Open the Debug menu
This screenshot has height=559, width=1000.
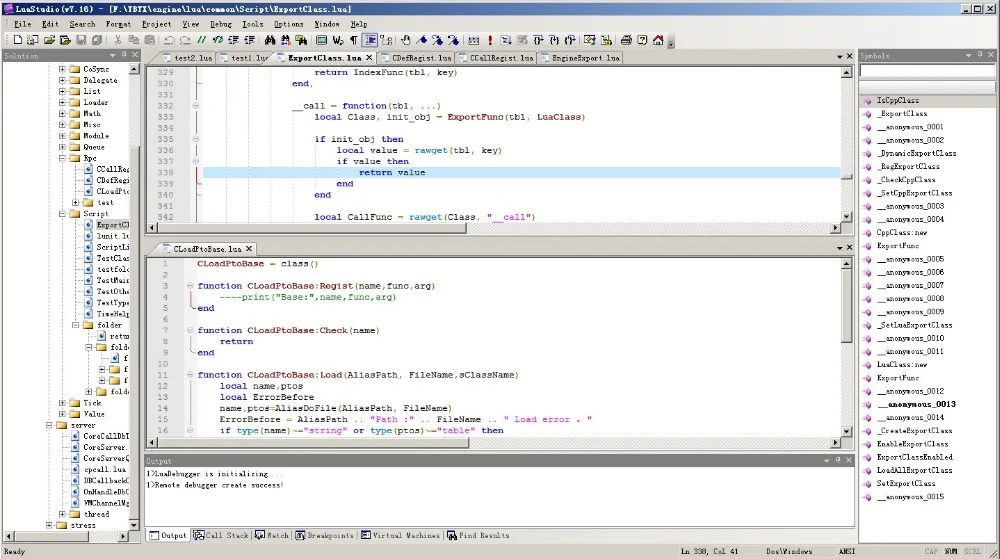coord(220,24)
